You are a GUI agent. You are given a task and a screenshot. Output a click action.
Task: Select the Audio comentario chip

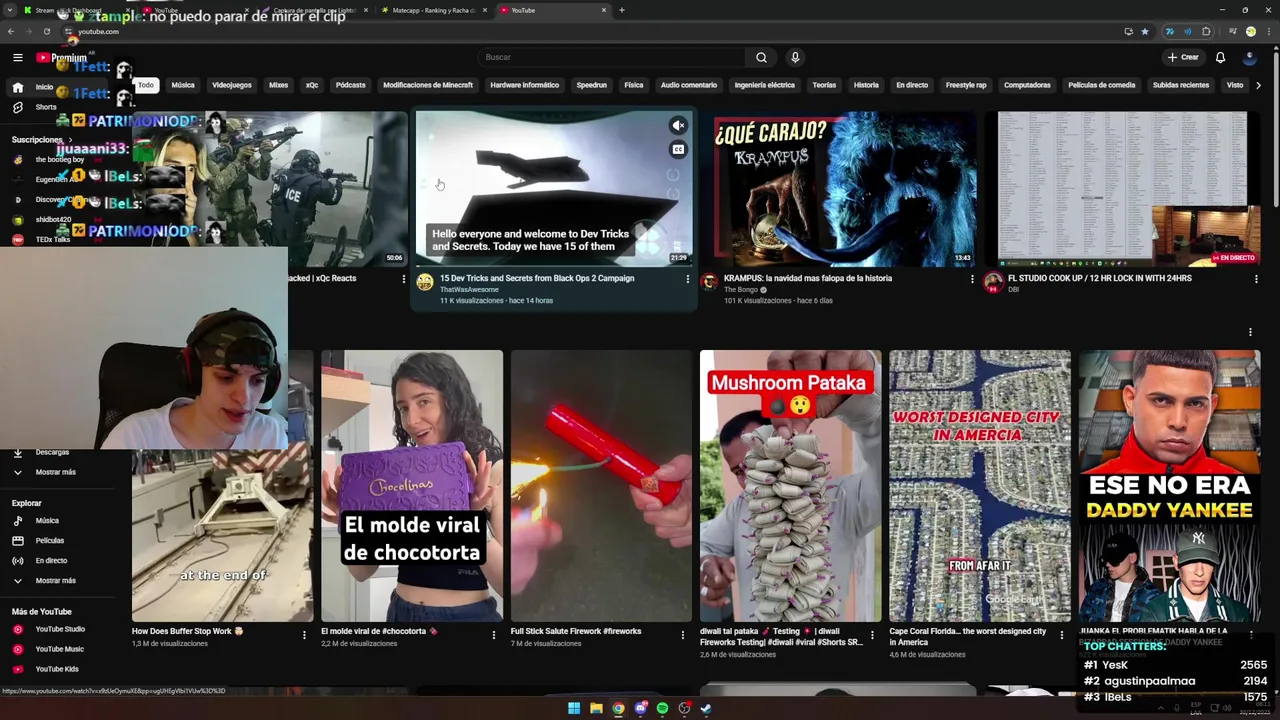click(689, 85)
